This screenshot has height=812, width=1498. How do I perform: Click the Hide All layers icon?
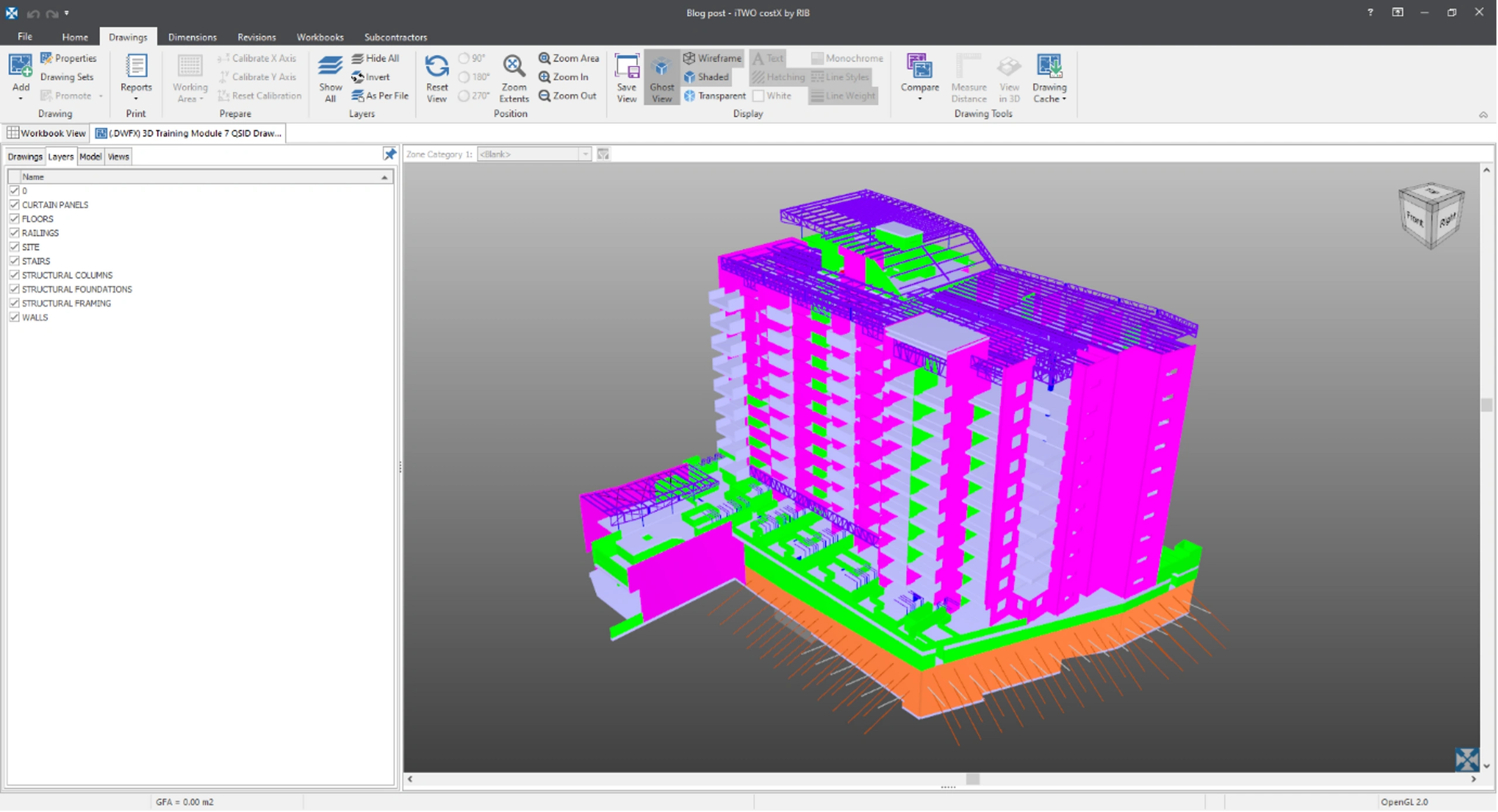coord(358,58)
